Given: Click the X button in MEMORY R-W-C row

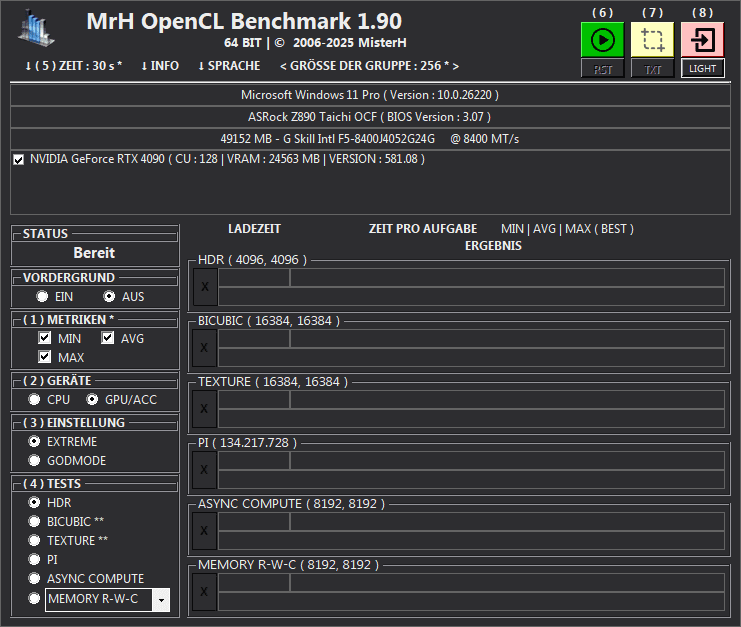Looking at the screenshot, I should 204,592.
